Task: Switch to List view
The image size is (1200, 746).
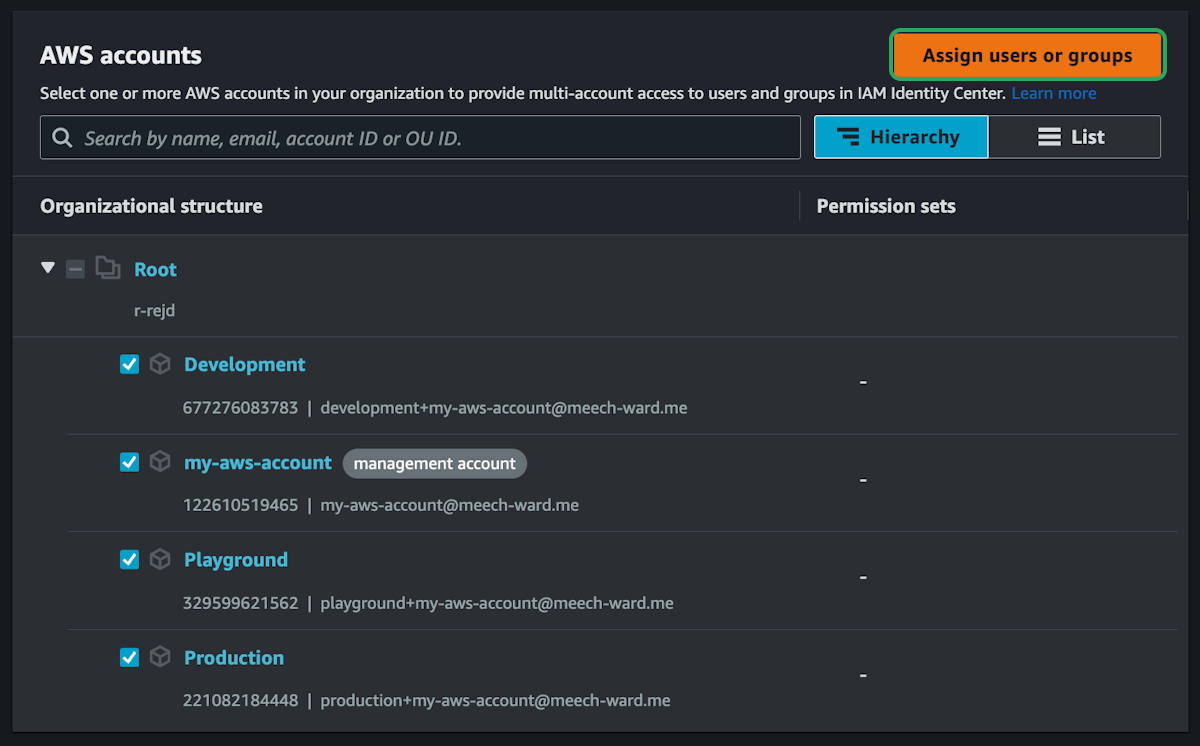Action: (x=1074, y=137)
